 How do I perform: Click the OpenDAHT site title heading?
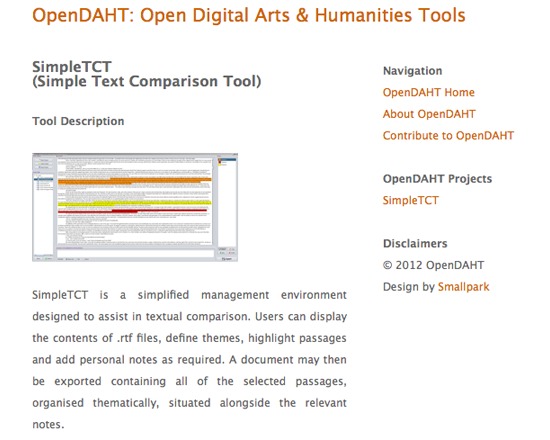249,15
